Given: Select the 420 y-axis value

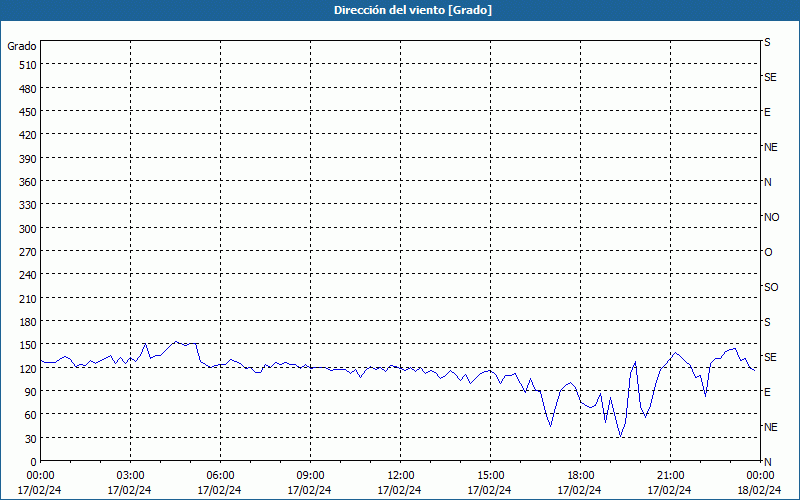Looking at the screenshot, I should tap(28, 136).
